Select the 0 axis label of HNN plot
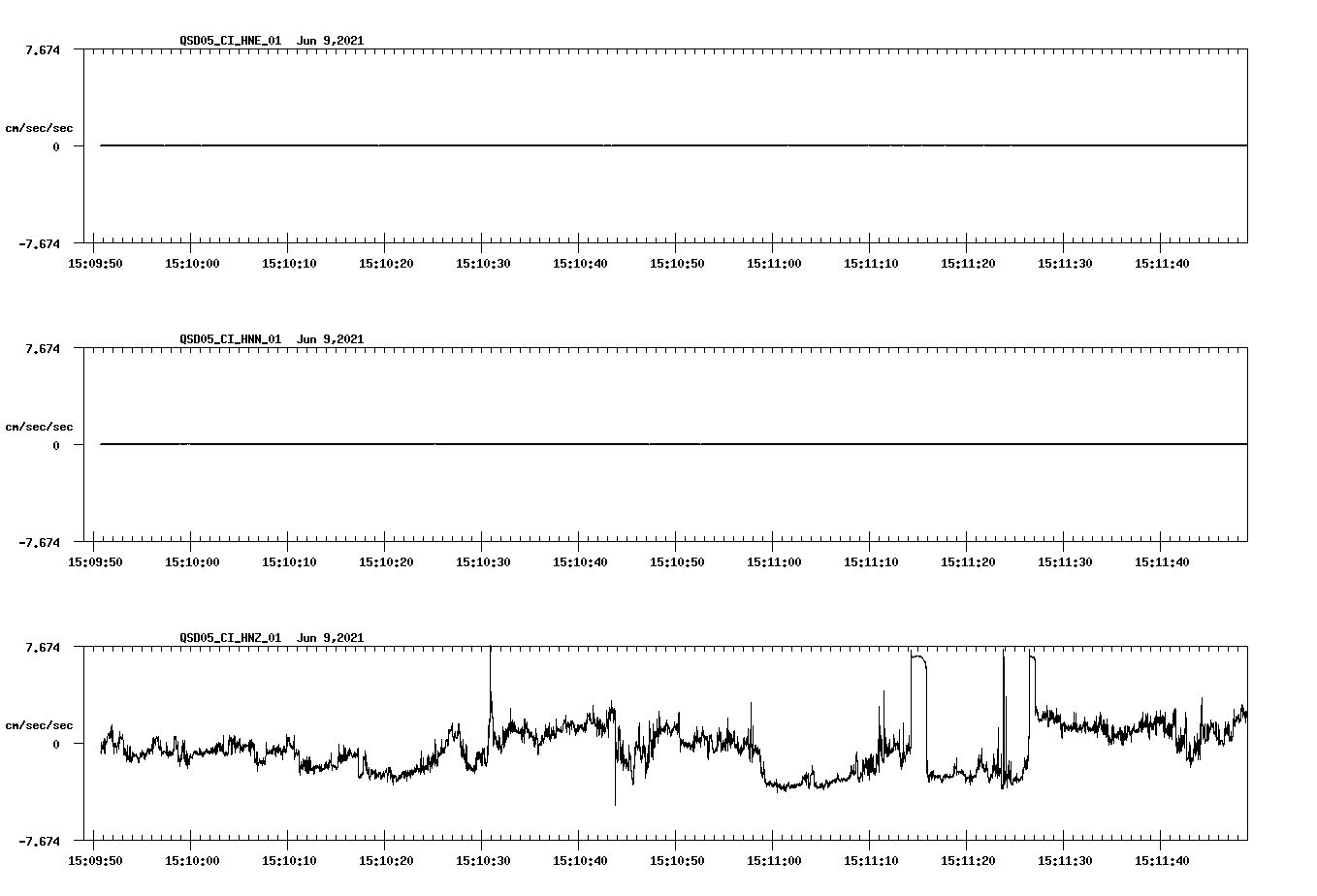This screenshot has width=1317, height=896. [56, 445]
